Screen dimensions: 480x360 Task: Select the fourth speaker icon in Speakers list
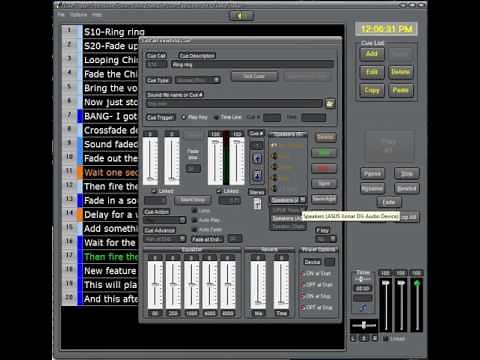click(x=274, y=177)
